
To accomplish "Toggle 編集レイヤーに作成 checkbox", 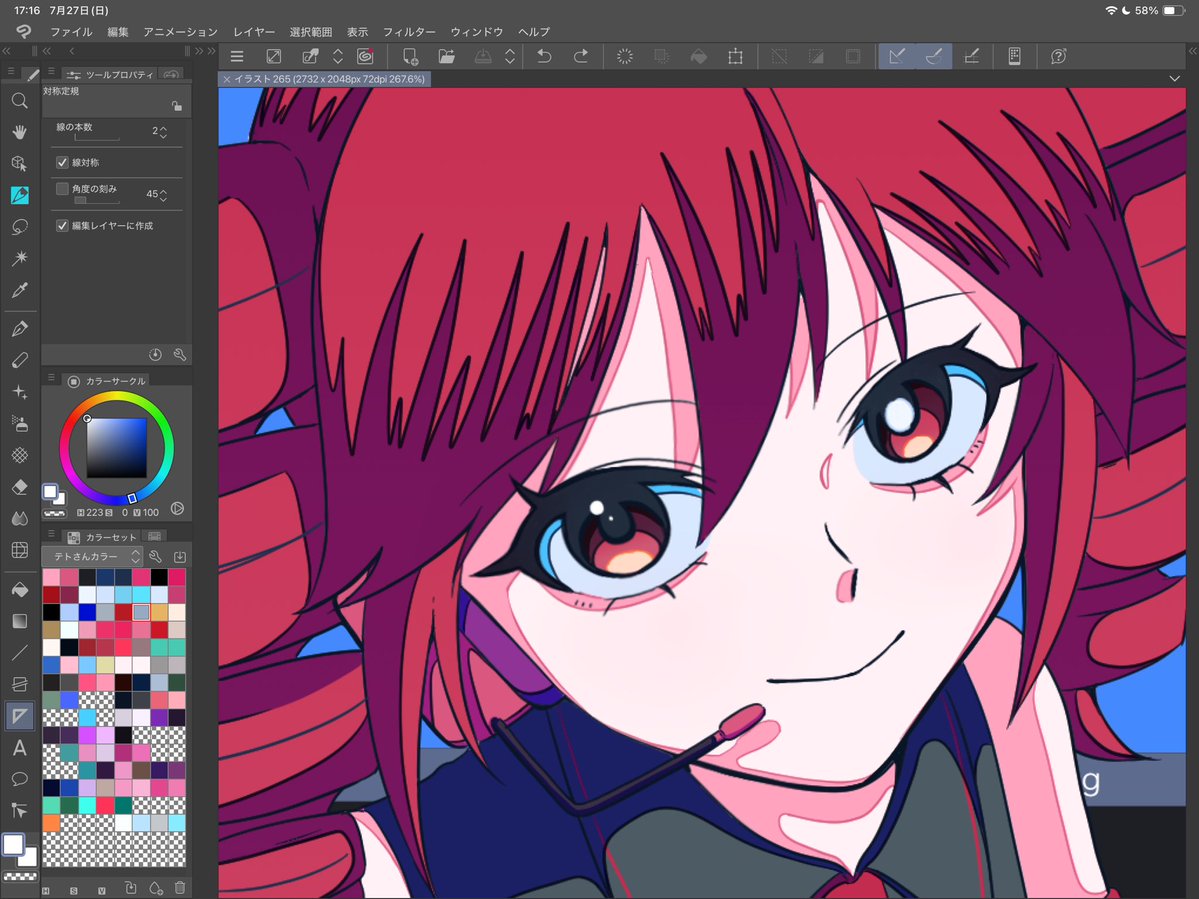I will click(63, 226).
